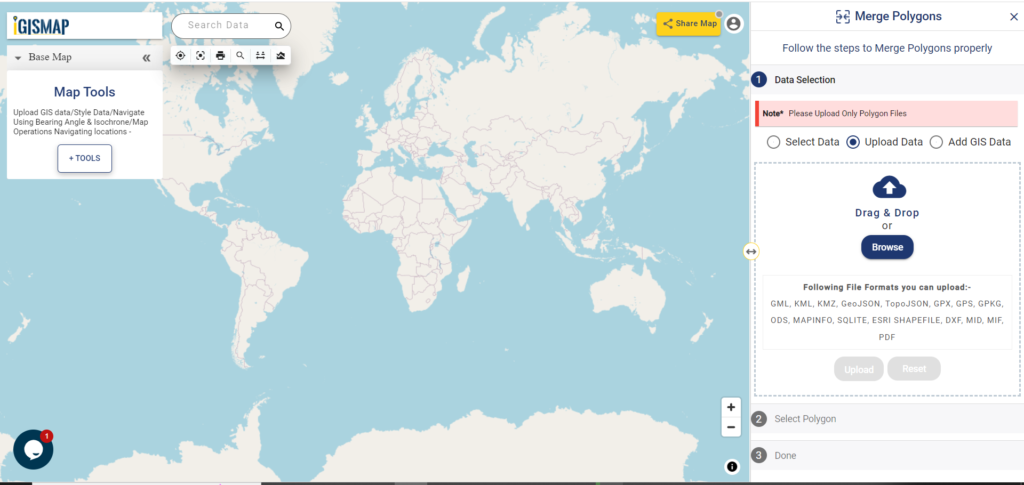Screen dimensions: 1024x485
Task: Open the chat support bubble
Action: coord(33,449)
